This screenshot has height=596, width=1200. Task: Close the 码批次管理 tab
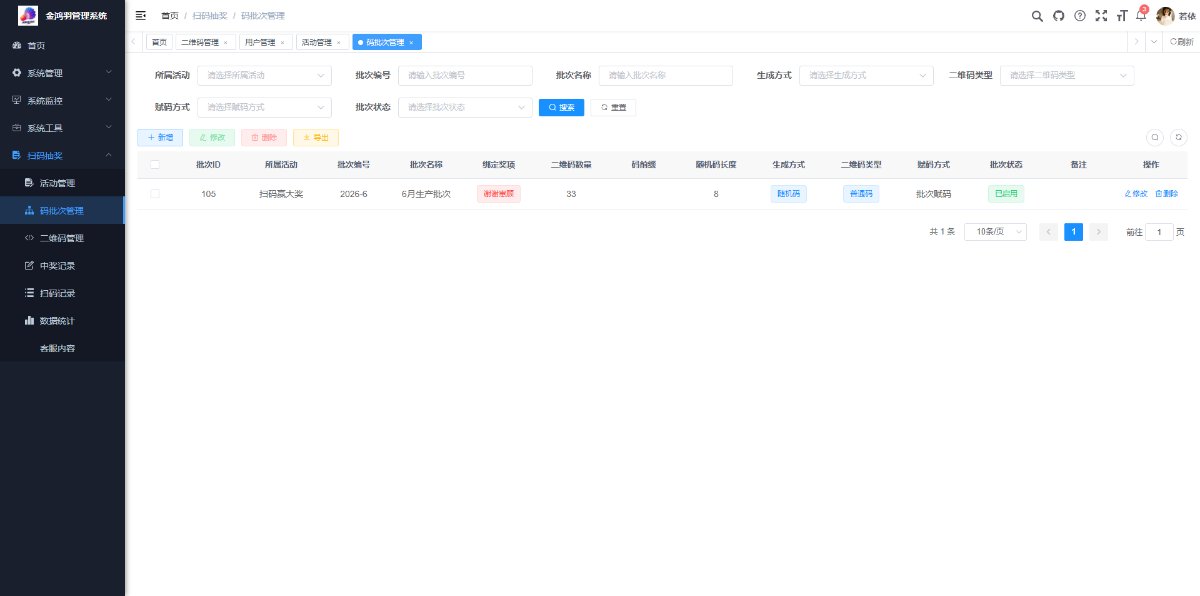pyautogui.click(x=411, y=43)
